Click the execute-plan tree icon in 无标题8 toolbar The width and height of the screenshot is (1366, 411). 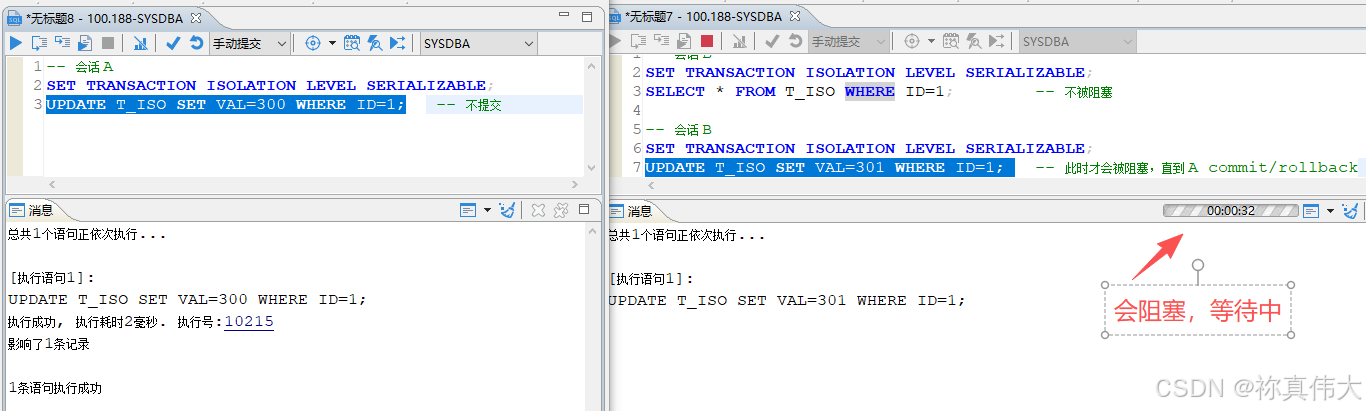pos(62,43)
